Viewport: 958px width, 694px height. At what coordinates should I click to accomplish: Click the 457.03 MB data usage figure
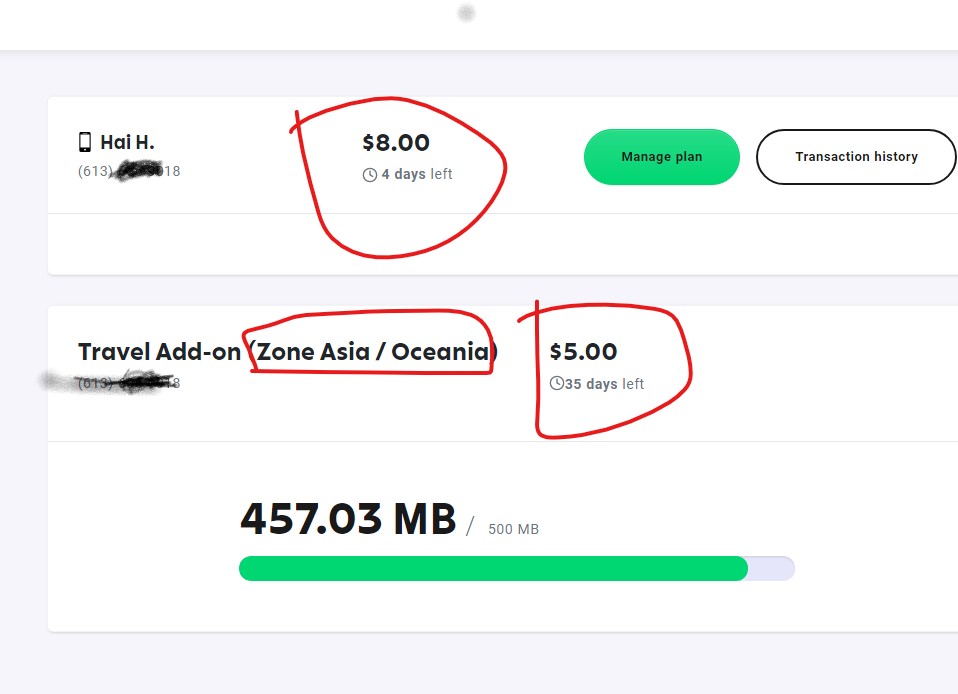pos(348,519)
